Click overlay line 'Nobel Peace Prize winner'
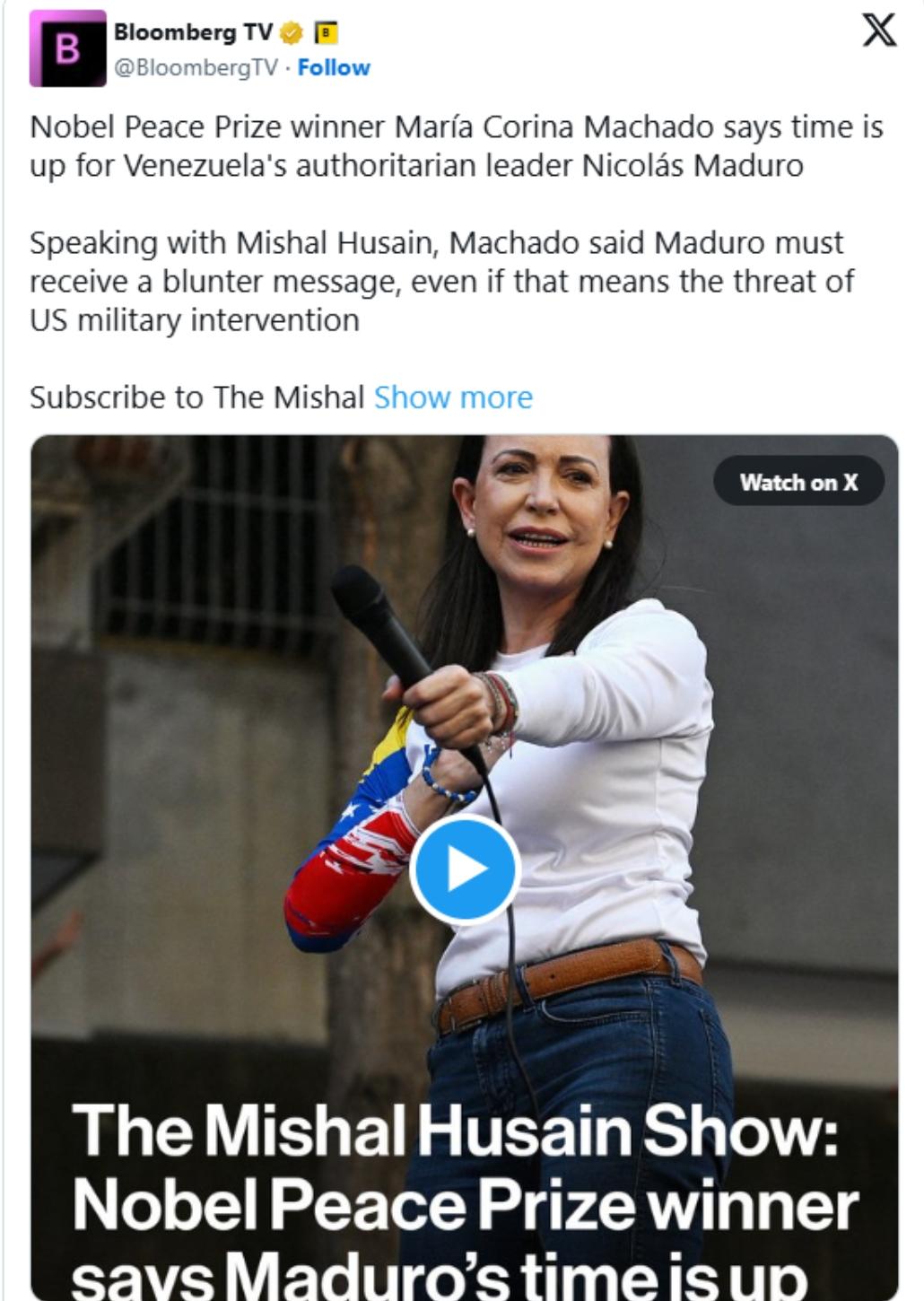This screenshot has height=1301, width=924. click(465, 1205)
